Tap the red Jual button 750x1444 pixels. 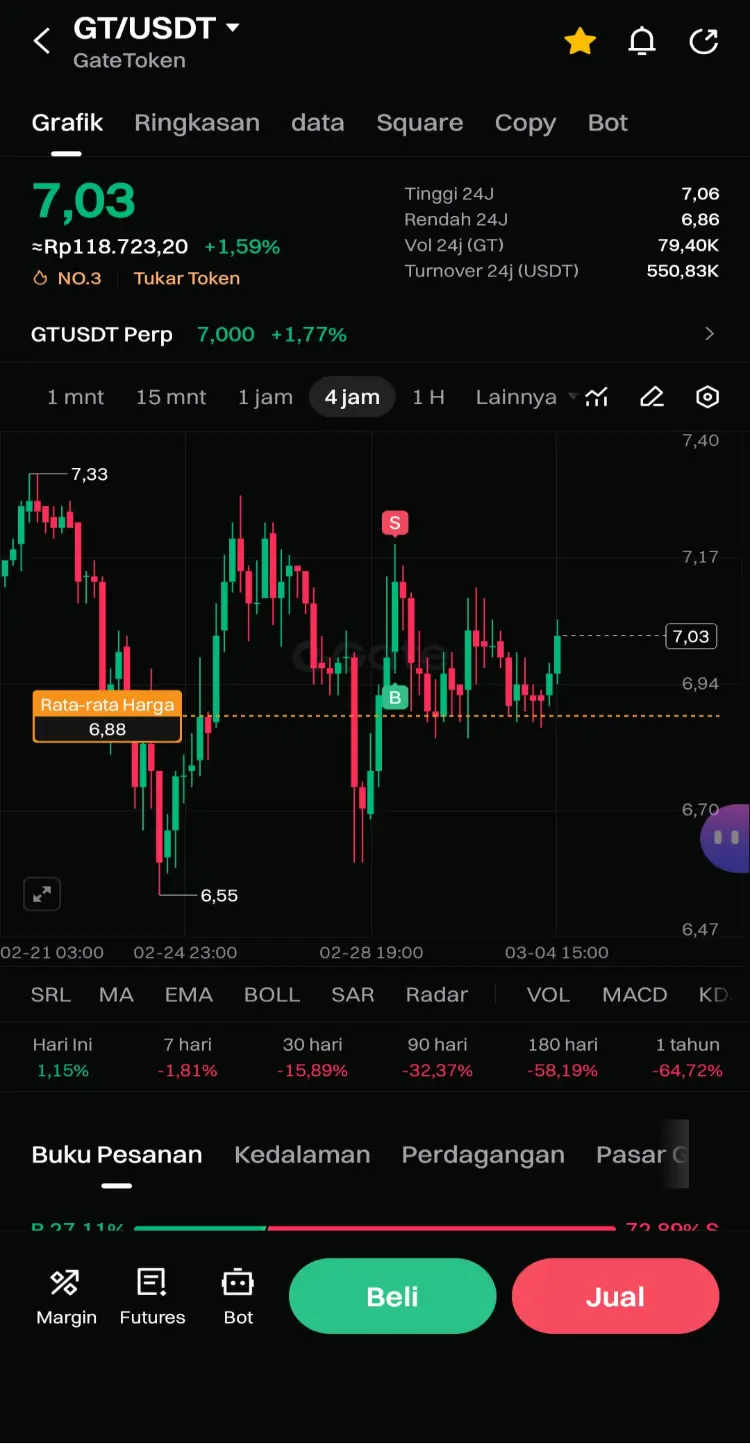(x=615, y=1296)
